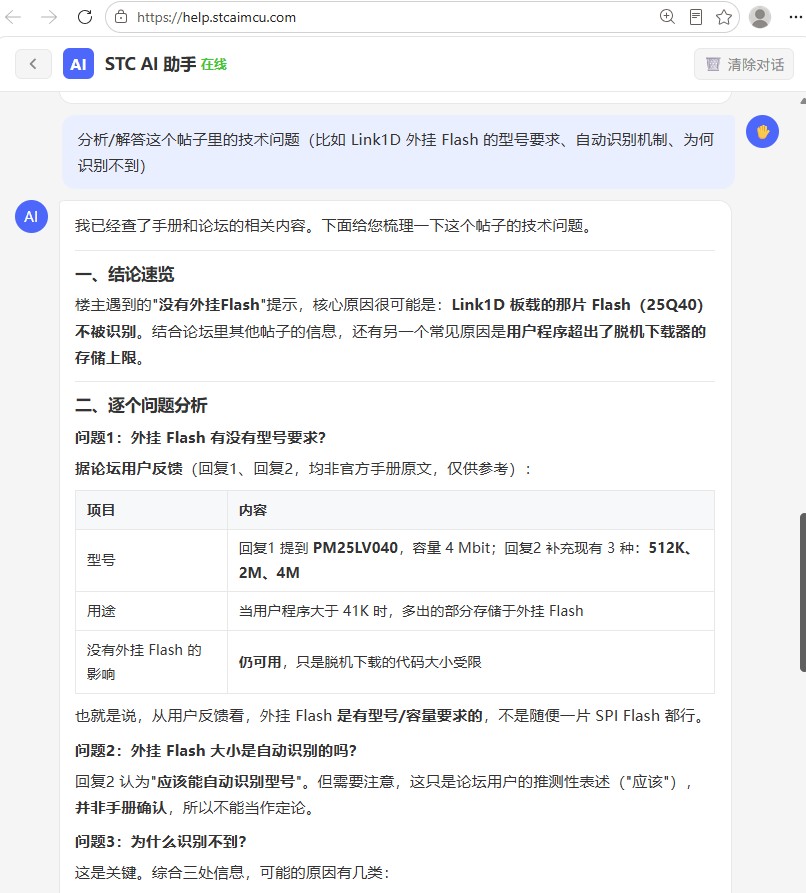Click the line 我已经查了手册和论坛的相关内容
The image size is (806, 893).
click(334, 226)
